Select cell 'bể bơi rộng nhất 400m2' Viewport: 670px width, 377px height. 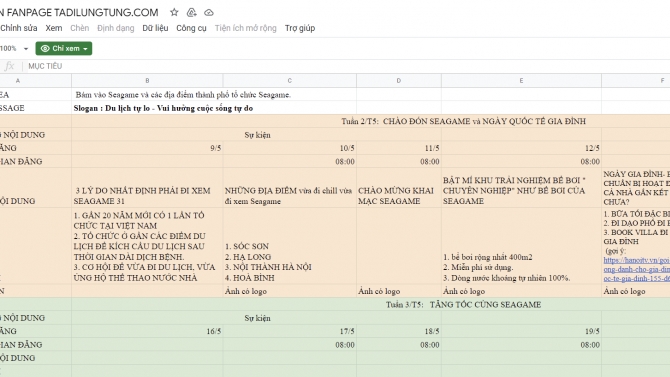[x=521, y=246]
